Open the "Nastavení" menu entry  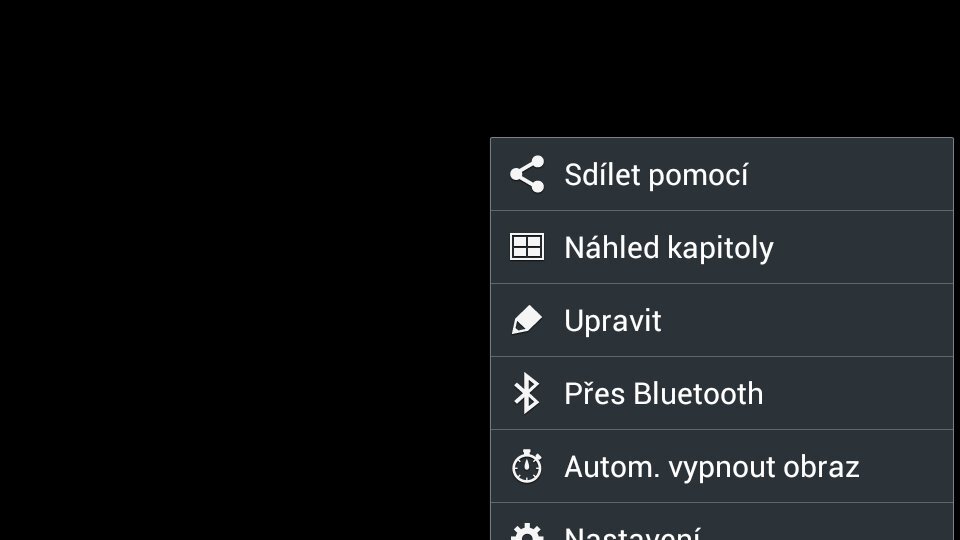(x=633, y=533)
